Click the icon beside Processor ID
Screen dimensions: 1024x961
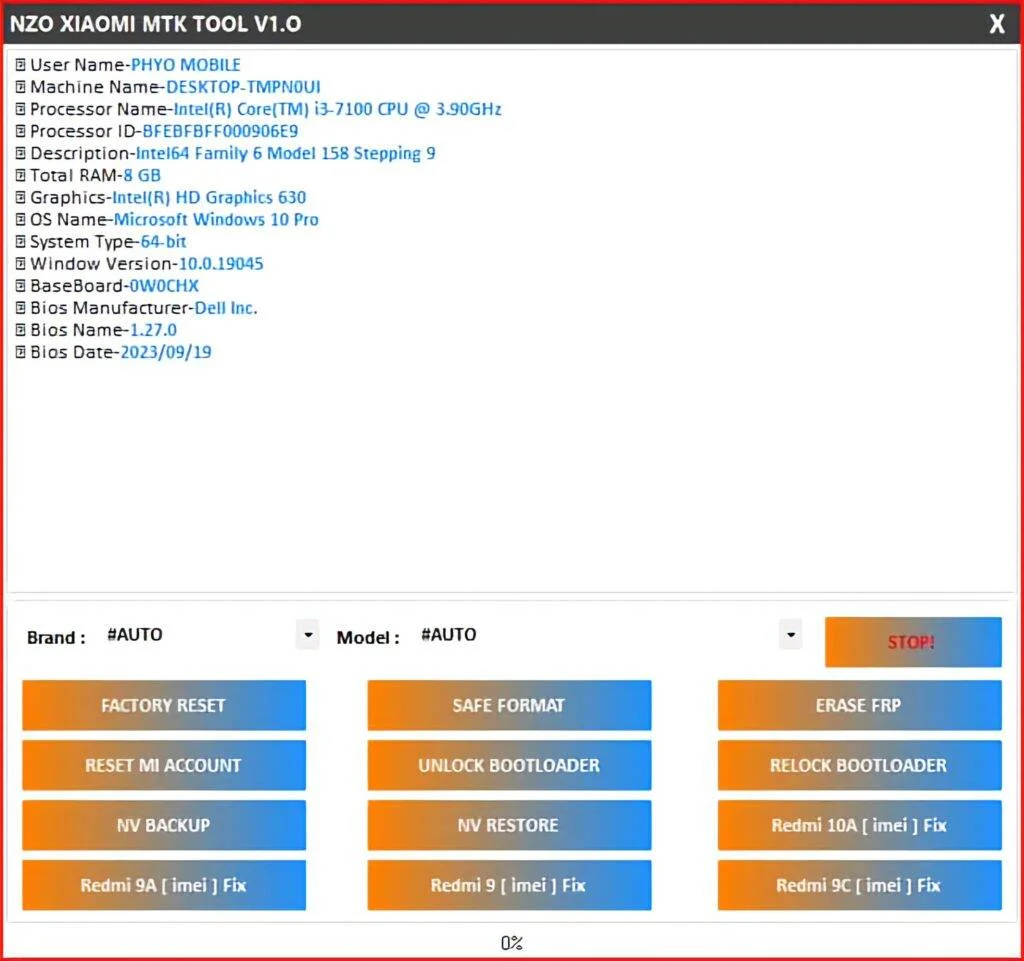(x=20, y=131)
